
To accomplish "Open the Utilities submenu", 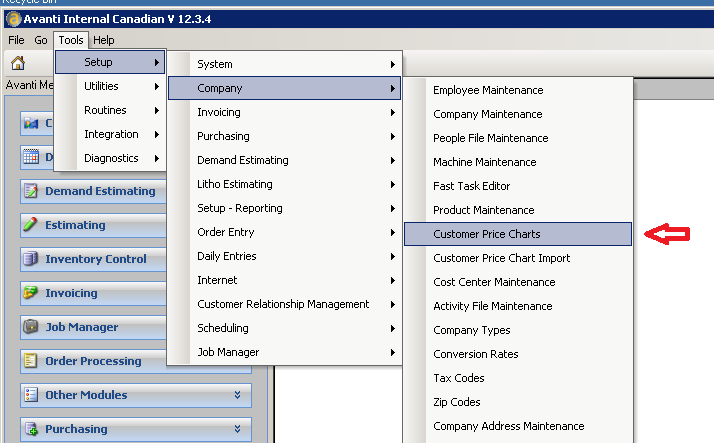I will 110,86.
